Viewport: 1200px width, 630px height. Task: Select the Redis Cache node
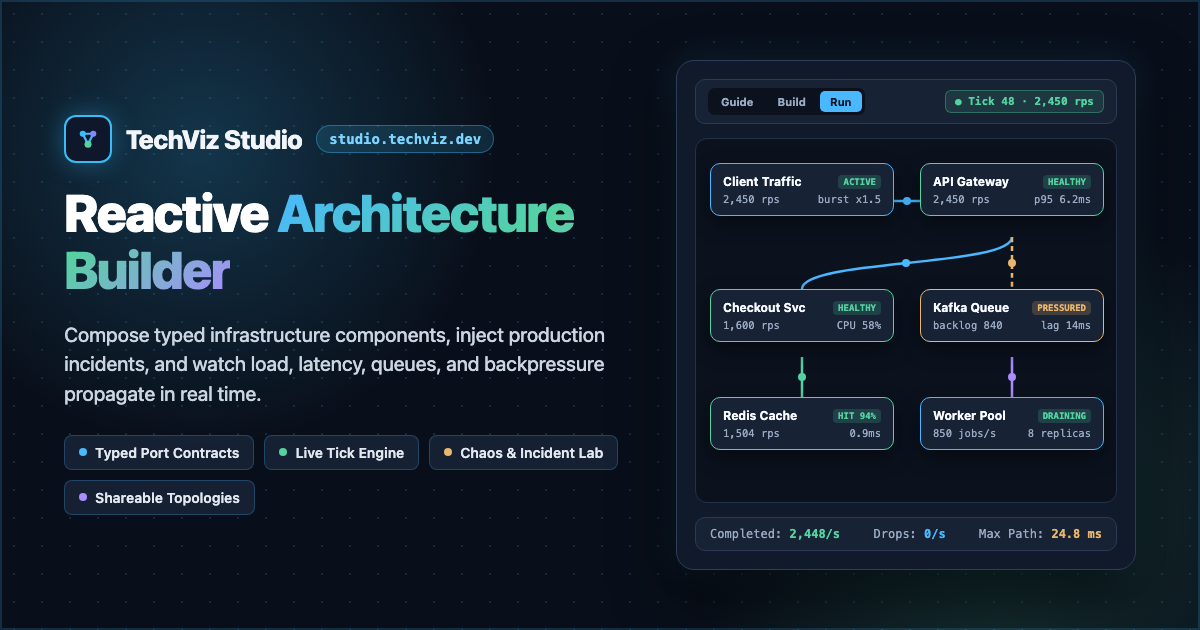pyautogui.click(x=802, y=424)
